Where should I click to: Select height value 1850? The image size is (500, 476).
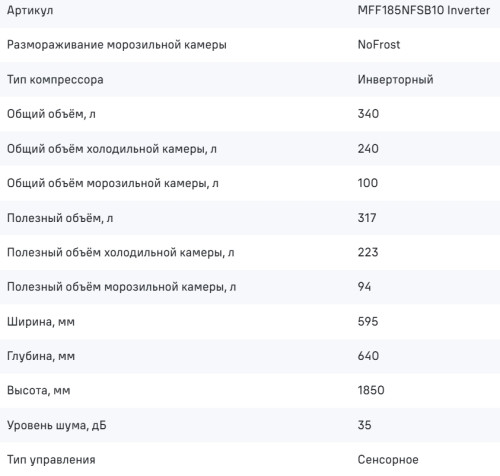point(371,390)
